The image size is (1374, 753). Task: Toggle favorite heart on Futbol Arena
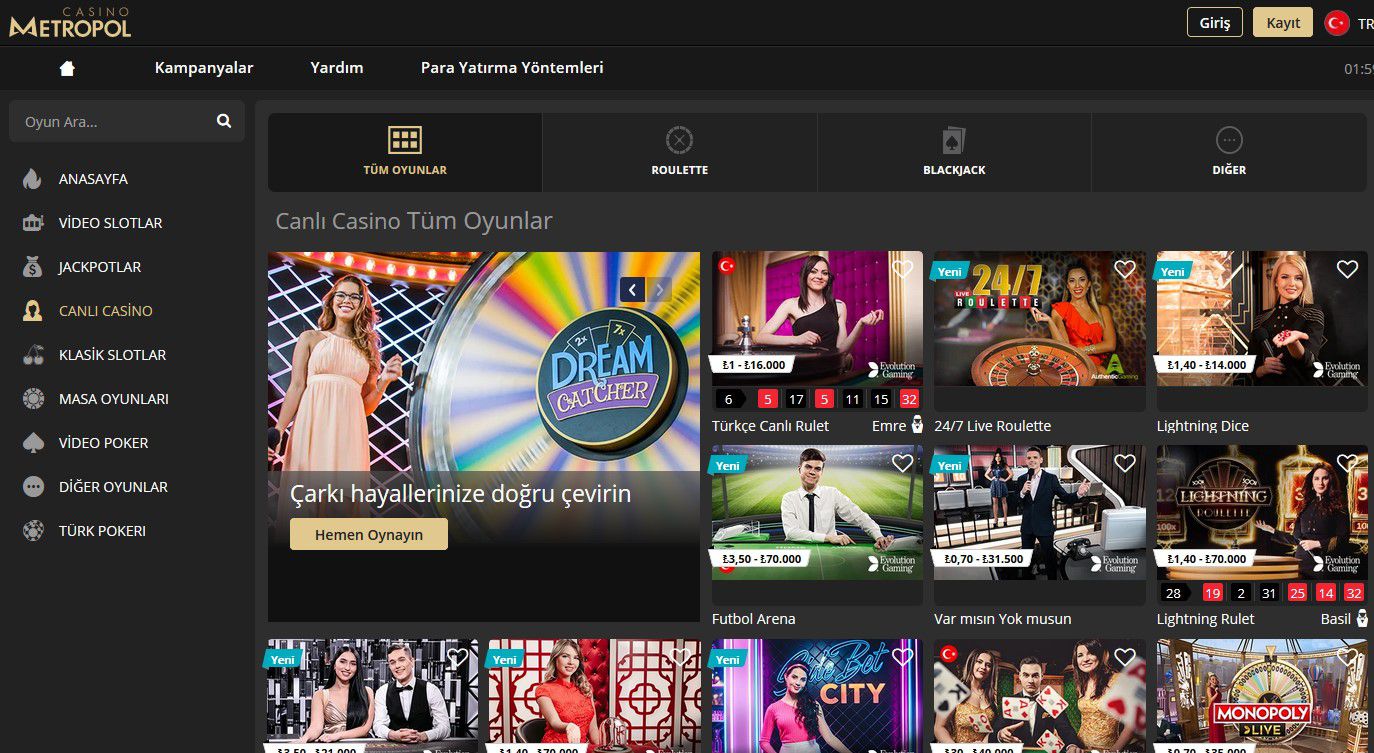[902, 463]
